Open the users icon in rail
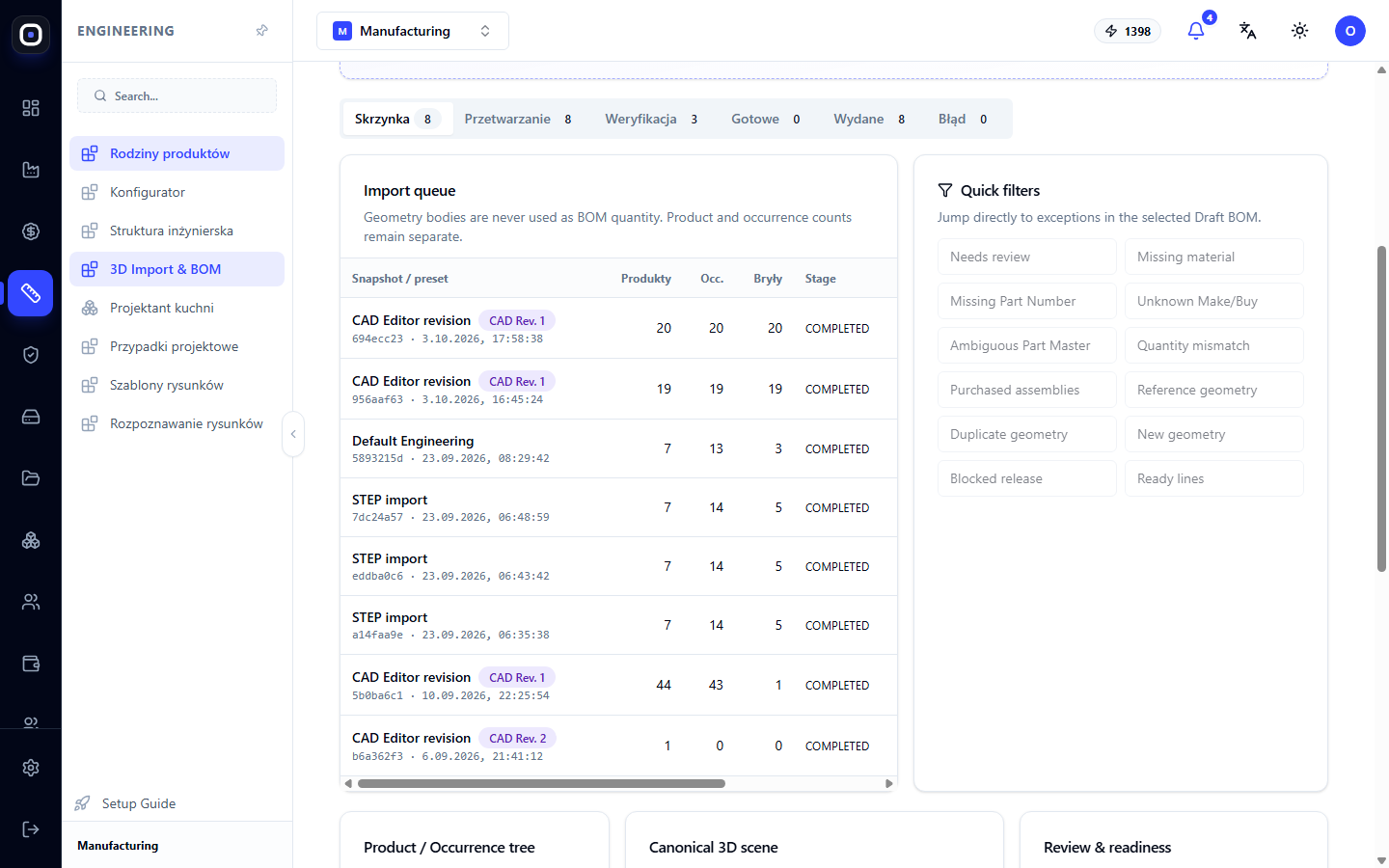The image size is (1389, 868). coord(31,602)
